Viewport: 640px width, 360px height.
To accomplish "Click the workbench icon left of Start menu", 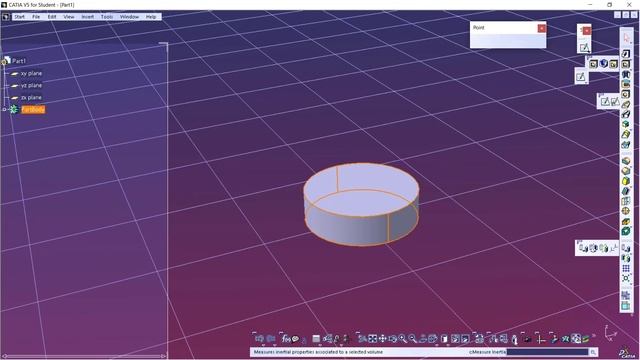I will tap(6, 17).
